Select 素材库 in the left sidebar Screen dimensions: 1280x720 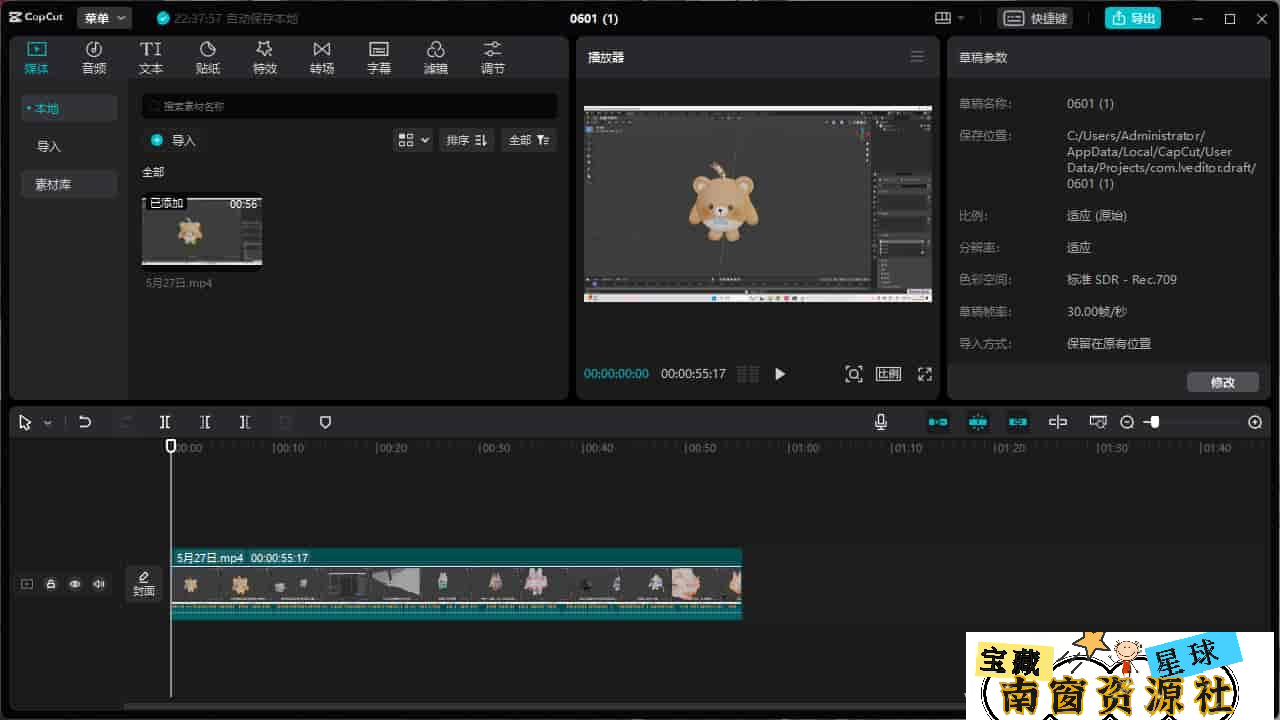pos(69,184)
